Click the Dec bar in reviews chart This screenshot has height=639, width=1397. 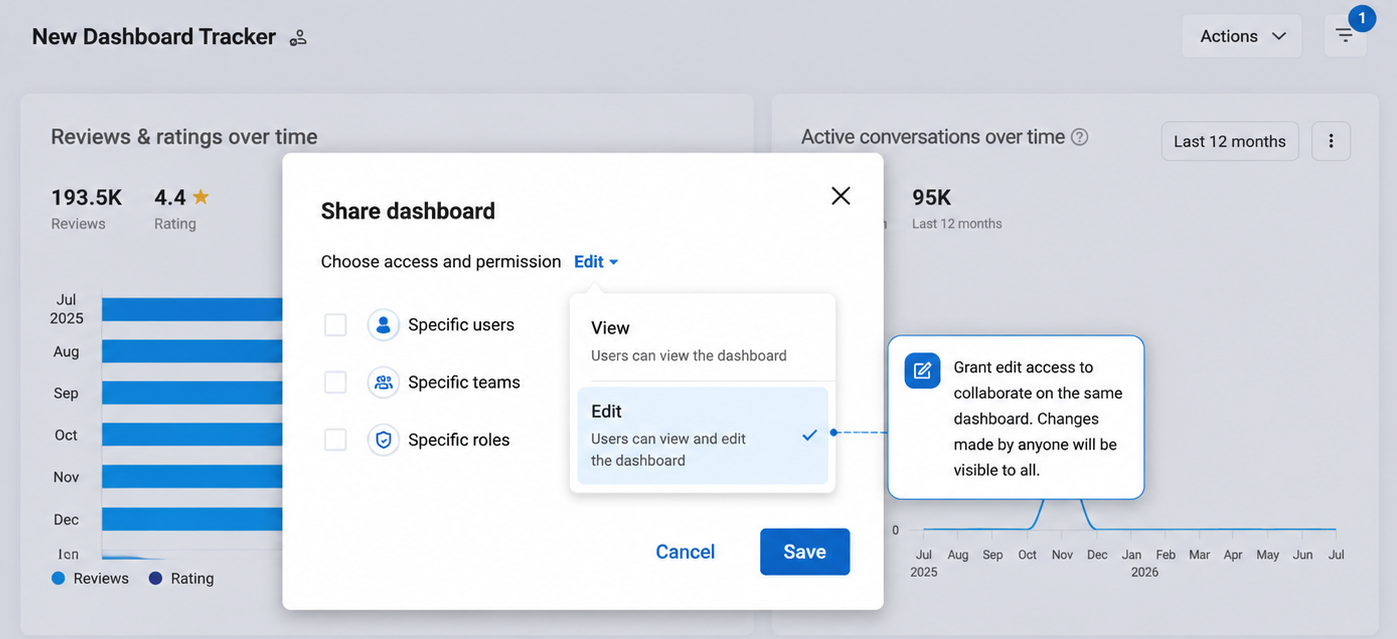pos(192,519)
